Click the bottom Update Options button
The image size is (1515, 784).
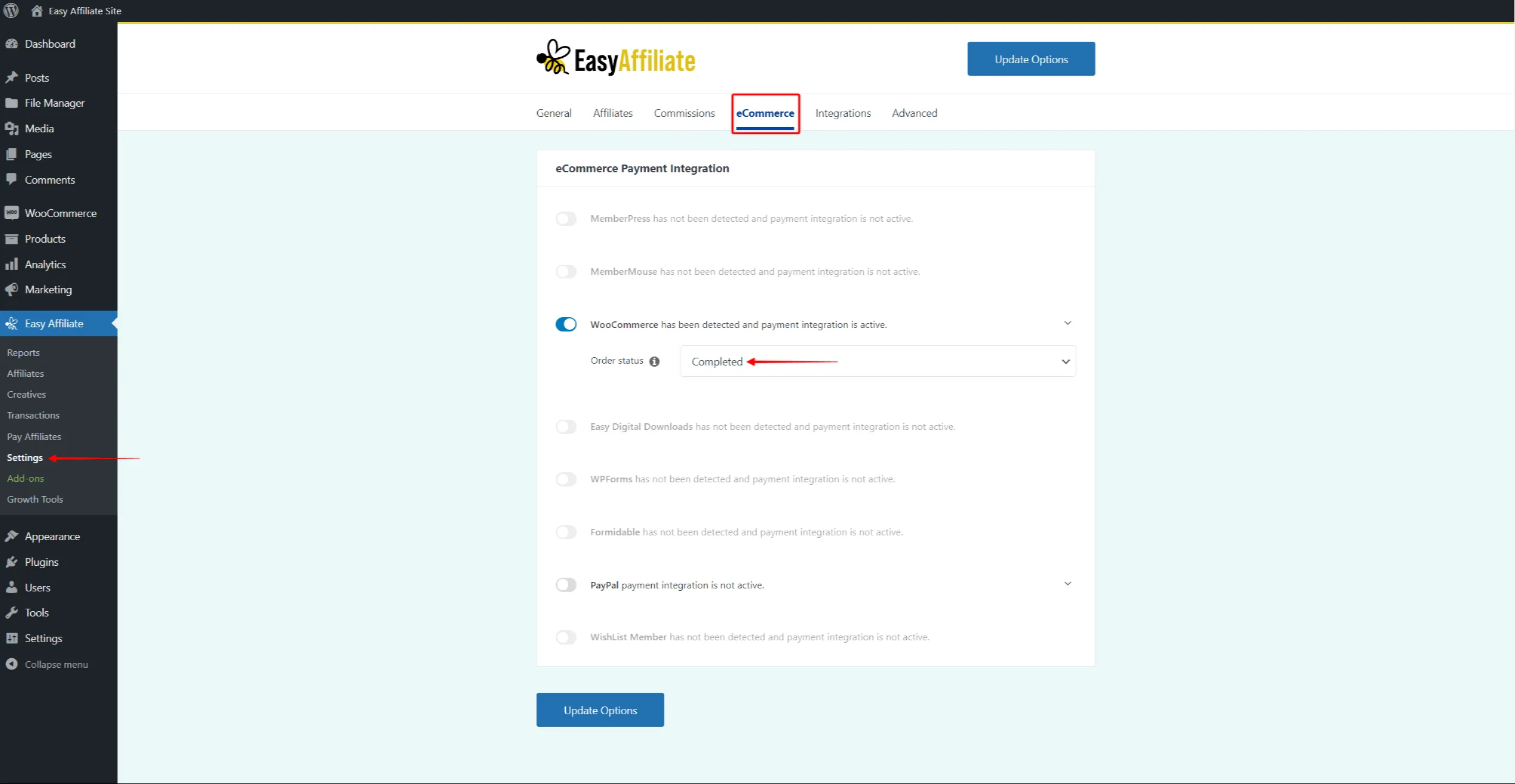click(x=600, y=709)
